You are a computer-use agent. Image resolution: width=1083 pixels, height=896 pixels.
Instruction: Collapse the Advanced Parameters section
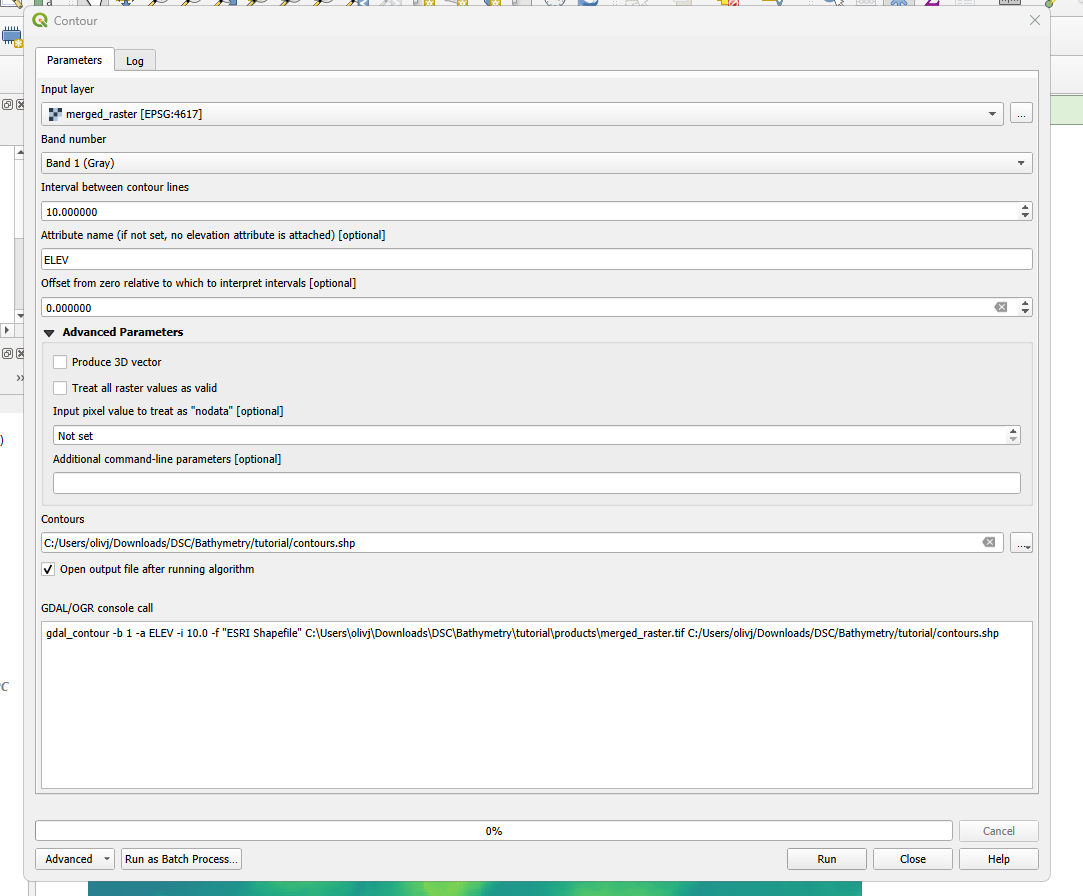point(49,333)
